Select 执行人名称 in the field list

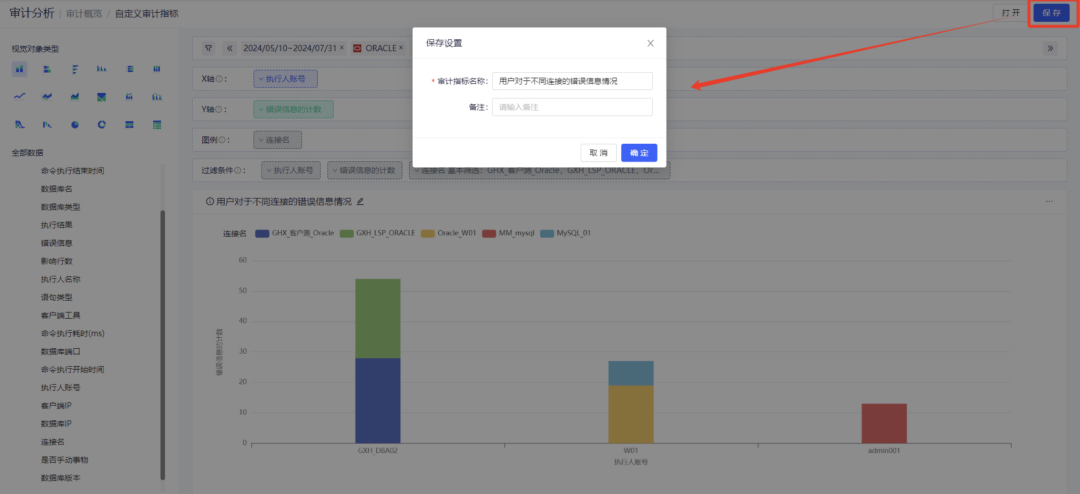click(61, 279)
